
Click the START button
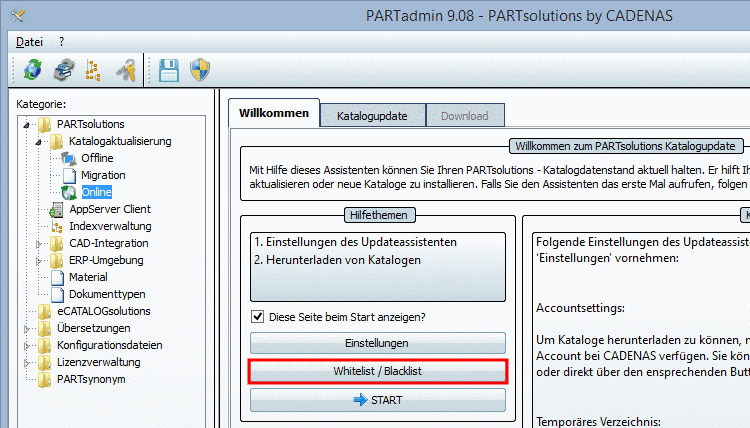click(377, 400)
